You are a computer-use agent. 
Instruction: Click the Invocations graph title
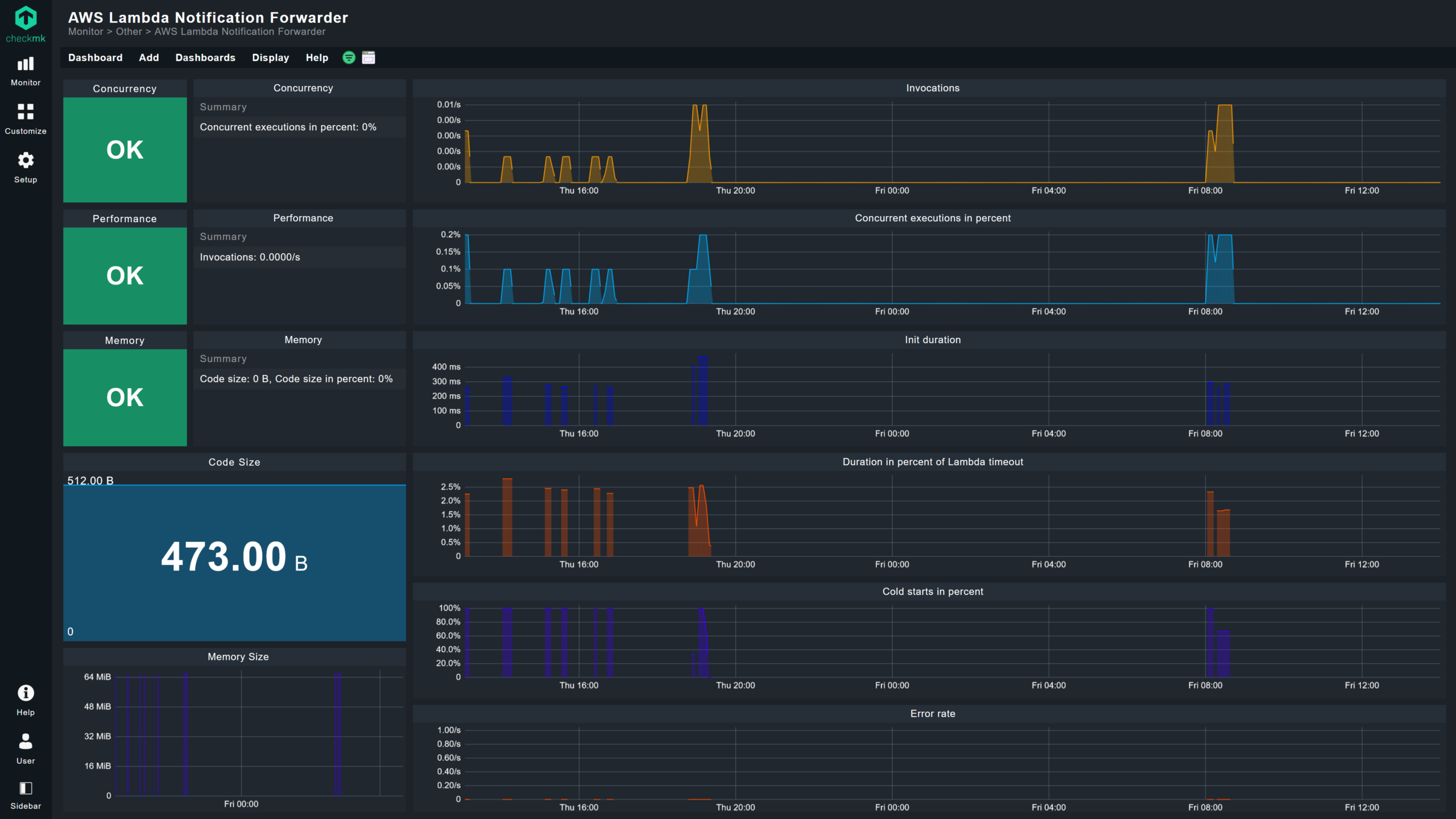click(x=933, y=88)
